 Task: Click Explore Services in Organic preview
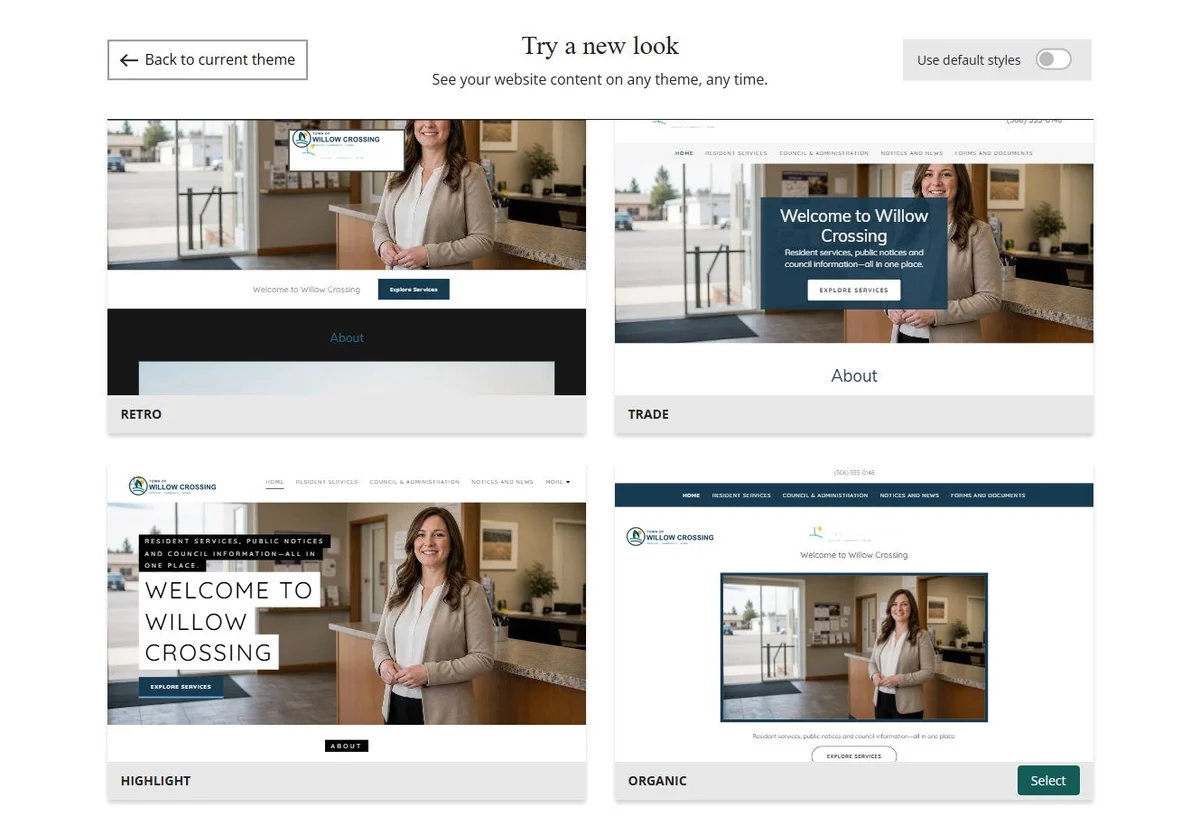[854, 756]
